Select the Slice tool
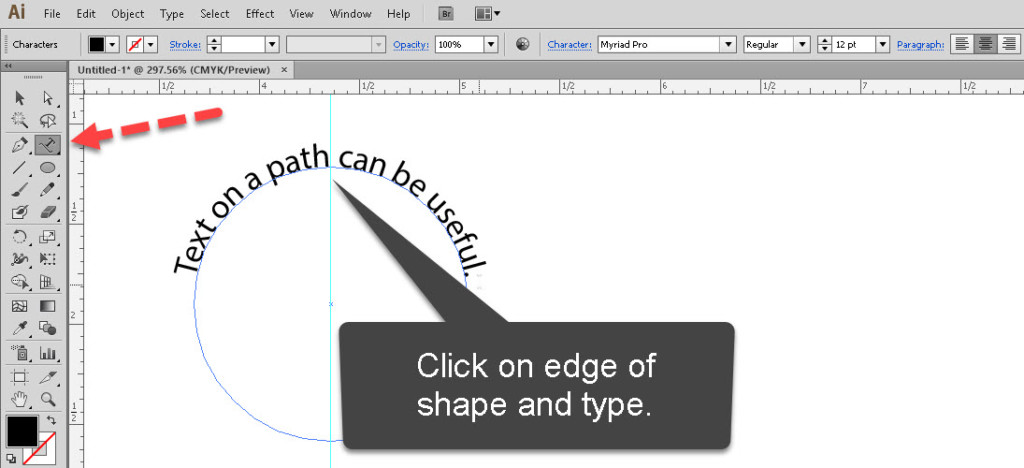 click(48, 377)
